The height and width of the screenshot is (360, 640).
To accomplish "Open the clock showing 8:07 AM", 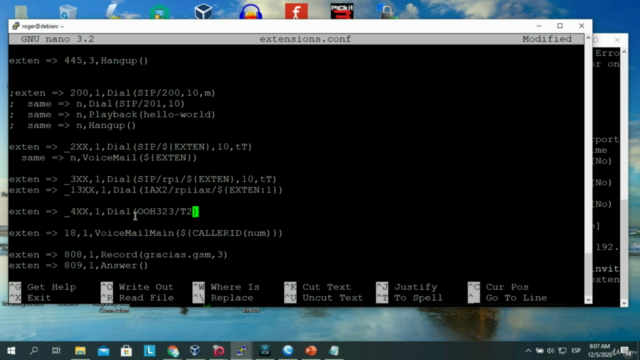I will point(600,351).
